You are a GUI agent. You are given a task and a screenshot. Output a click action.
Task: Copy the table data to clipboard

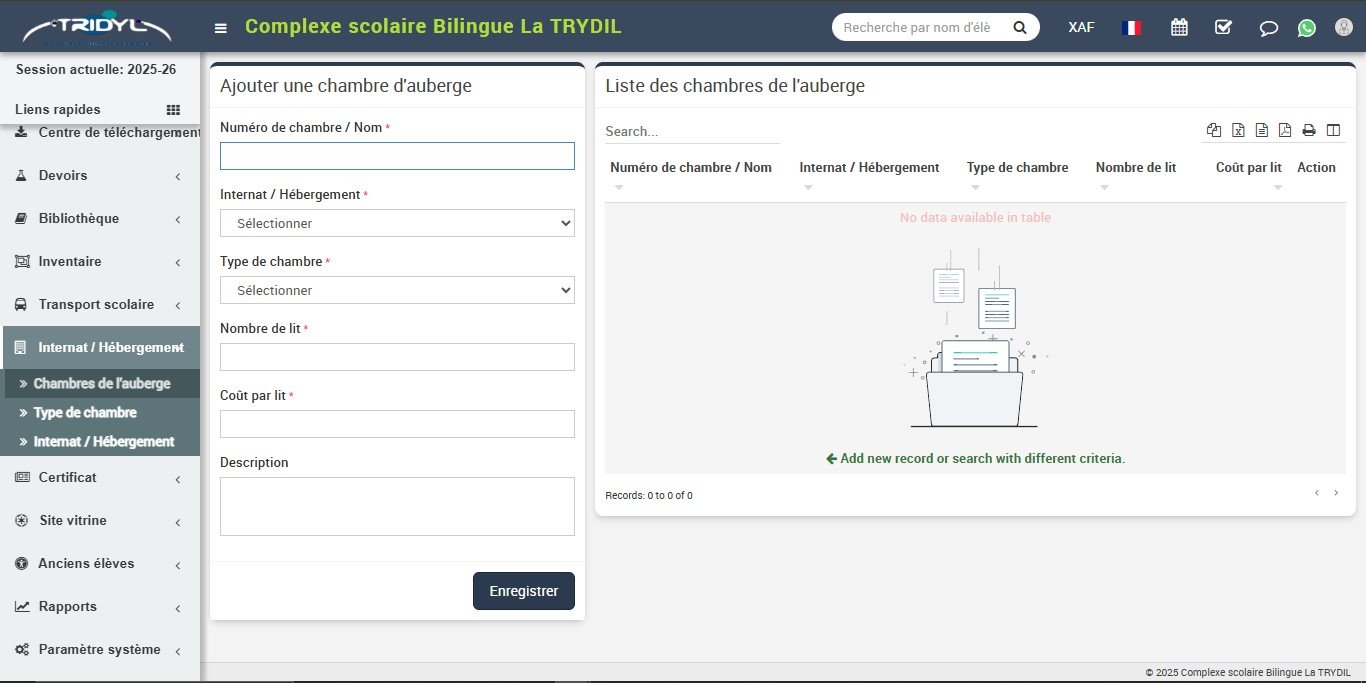click(1214, 130)
